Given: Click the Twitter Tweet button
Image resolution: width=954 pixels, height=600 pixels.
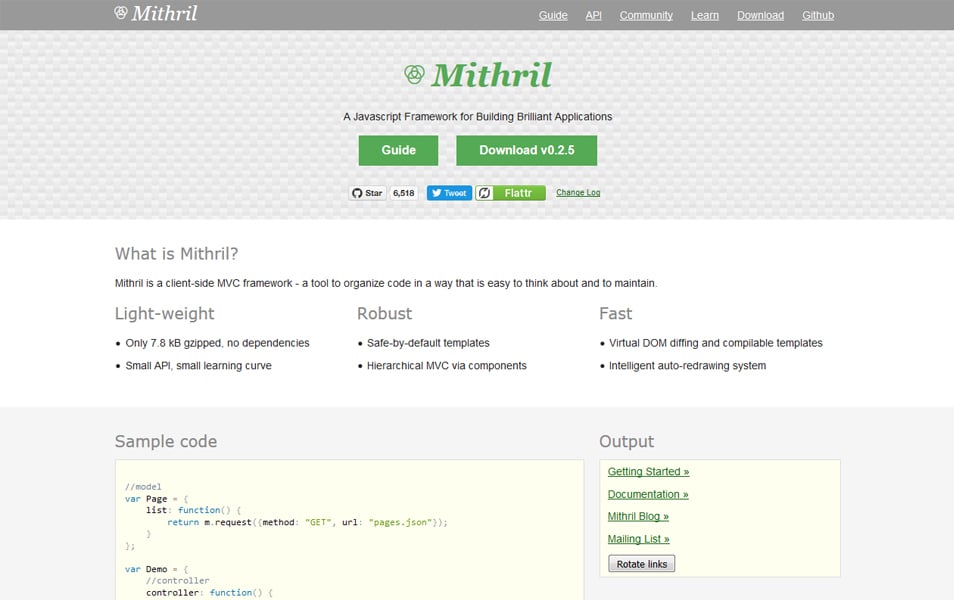Looking at the screenshot, I should [449, 193].
